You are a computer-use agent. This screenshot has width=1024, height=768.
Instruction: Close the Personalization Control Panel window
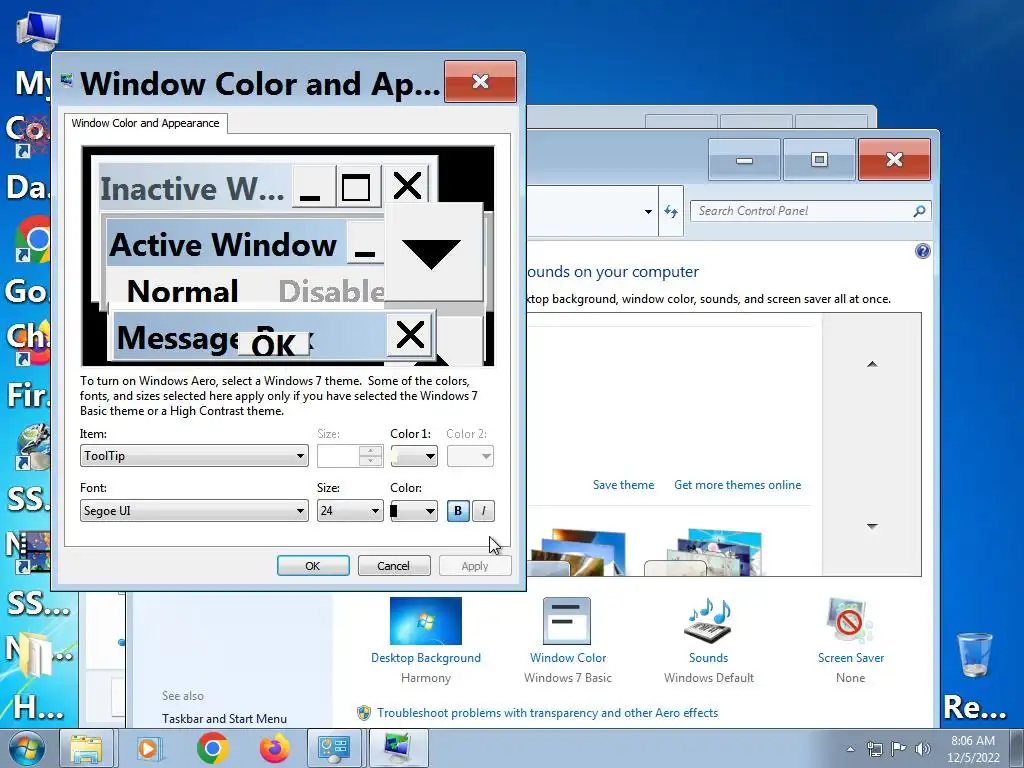[x=894, y=159]
